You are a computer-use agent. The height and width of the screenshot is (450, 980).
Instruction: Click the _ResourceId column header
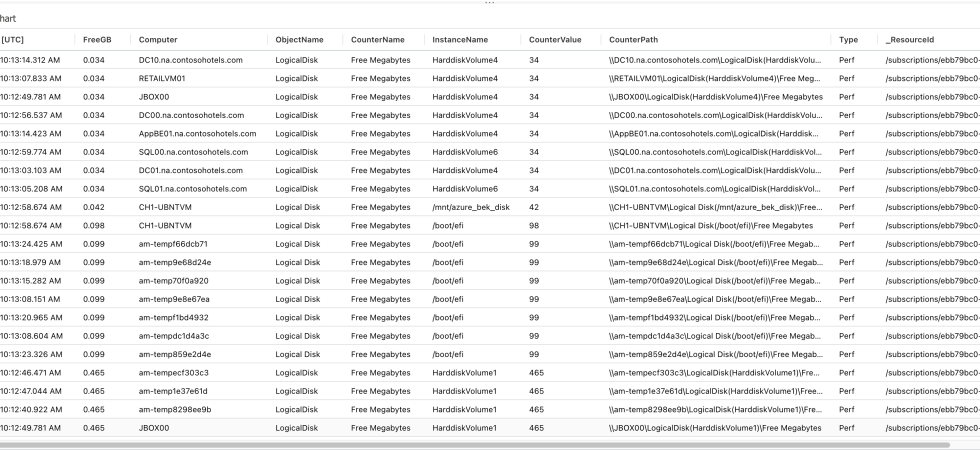coord(909,39)
